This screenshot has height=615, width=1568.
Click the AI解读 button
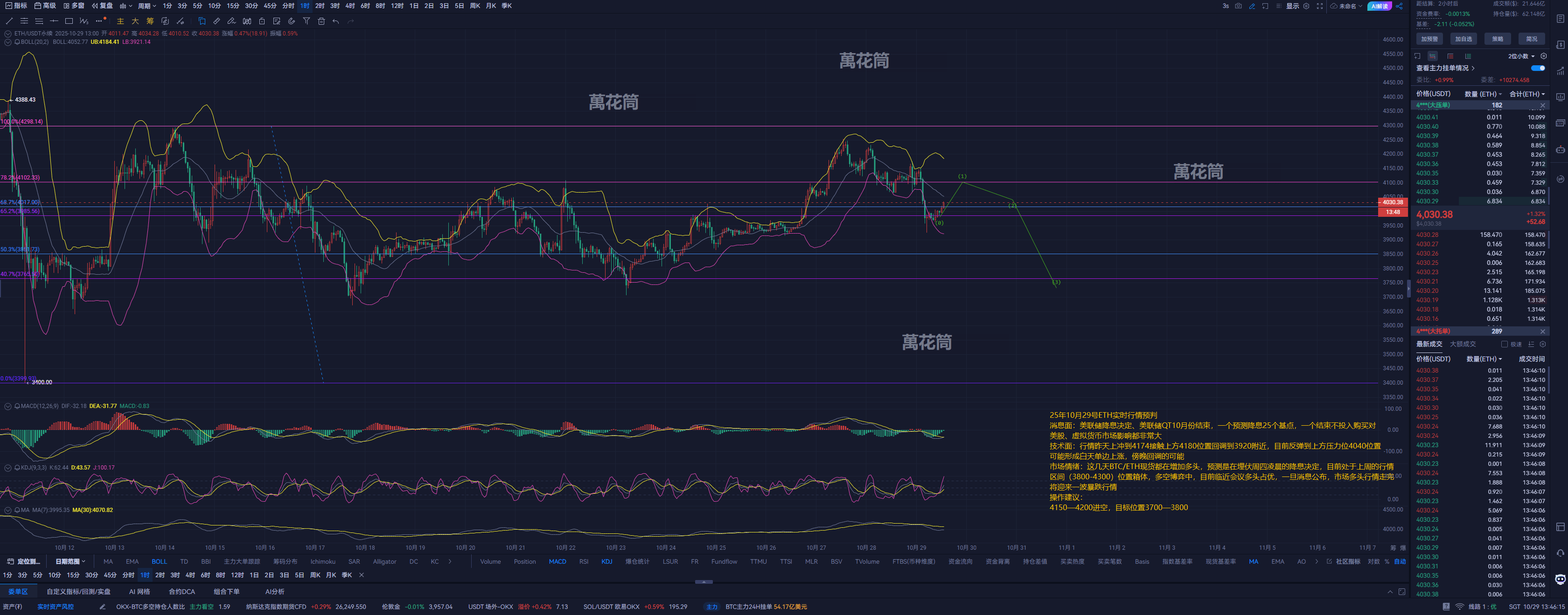click(1380, 6)
